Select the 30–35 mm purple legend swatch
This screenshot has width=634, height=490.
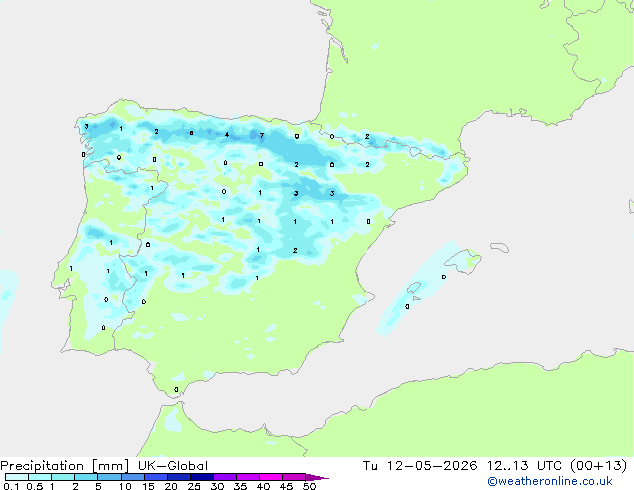pyautogui.click(x=224, y=477)
